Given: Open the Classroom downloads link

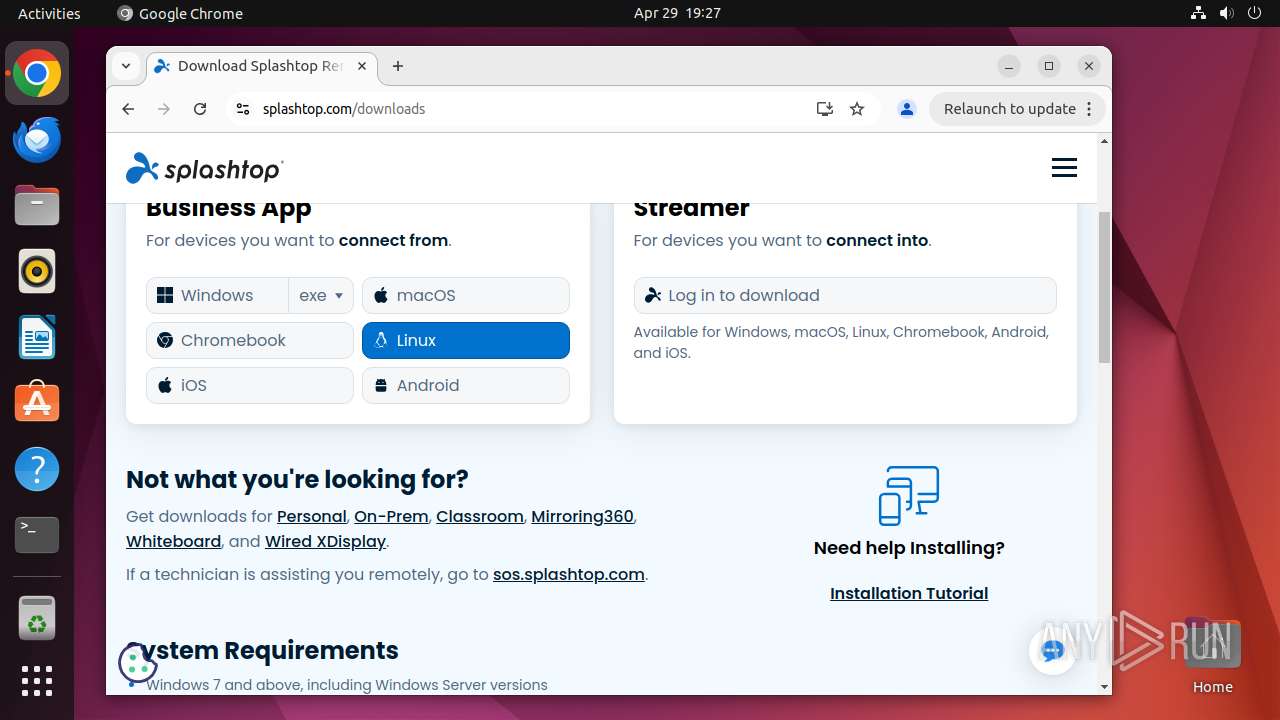Looking at the screenshot, I should [x=480, y=516].
